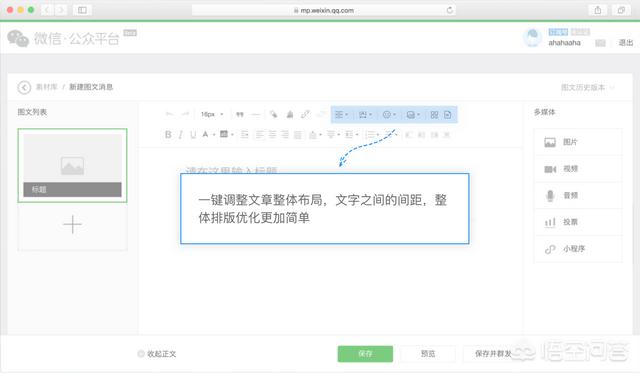The height and width of the screenshot is (373, 640).
Task: Click the Safari share icon
Action: tap(598, 10)
